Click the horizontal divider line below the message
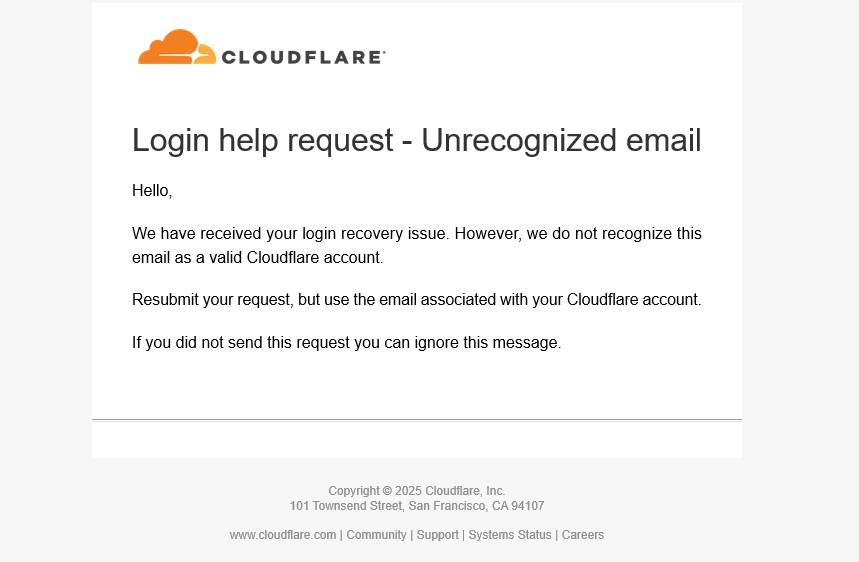The width and height of the screenshot is (859, 562). pos(416,420)
